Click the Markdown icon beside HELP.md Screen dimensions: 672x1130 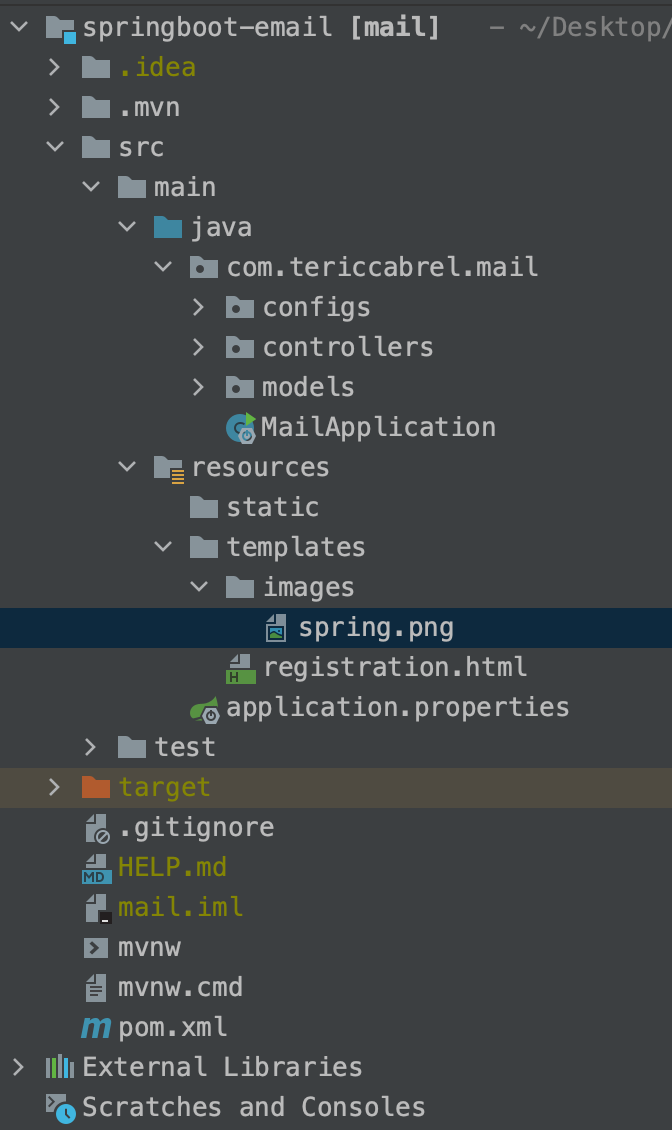point(97,867)
